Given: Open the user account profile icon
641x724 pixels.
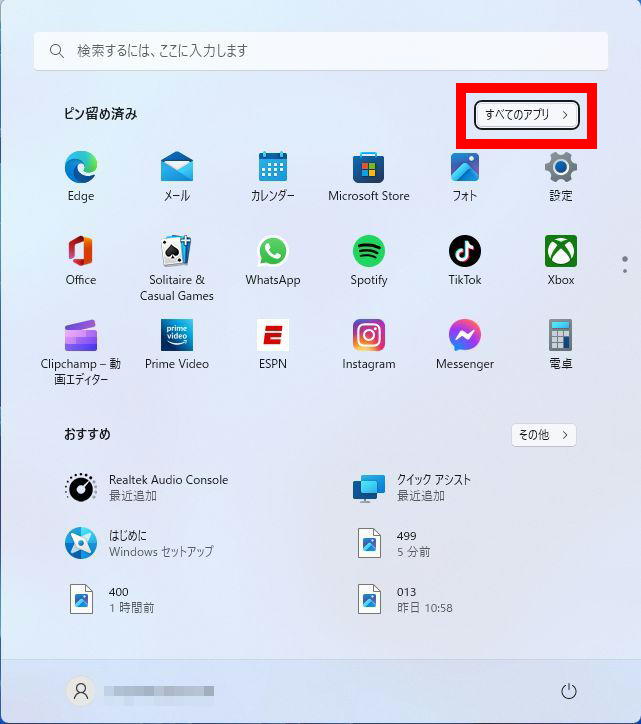Looking at the screenshot, I should pos(81,691).
